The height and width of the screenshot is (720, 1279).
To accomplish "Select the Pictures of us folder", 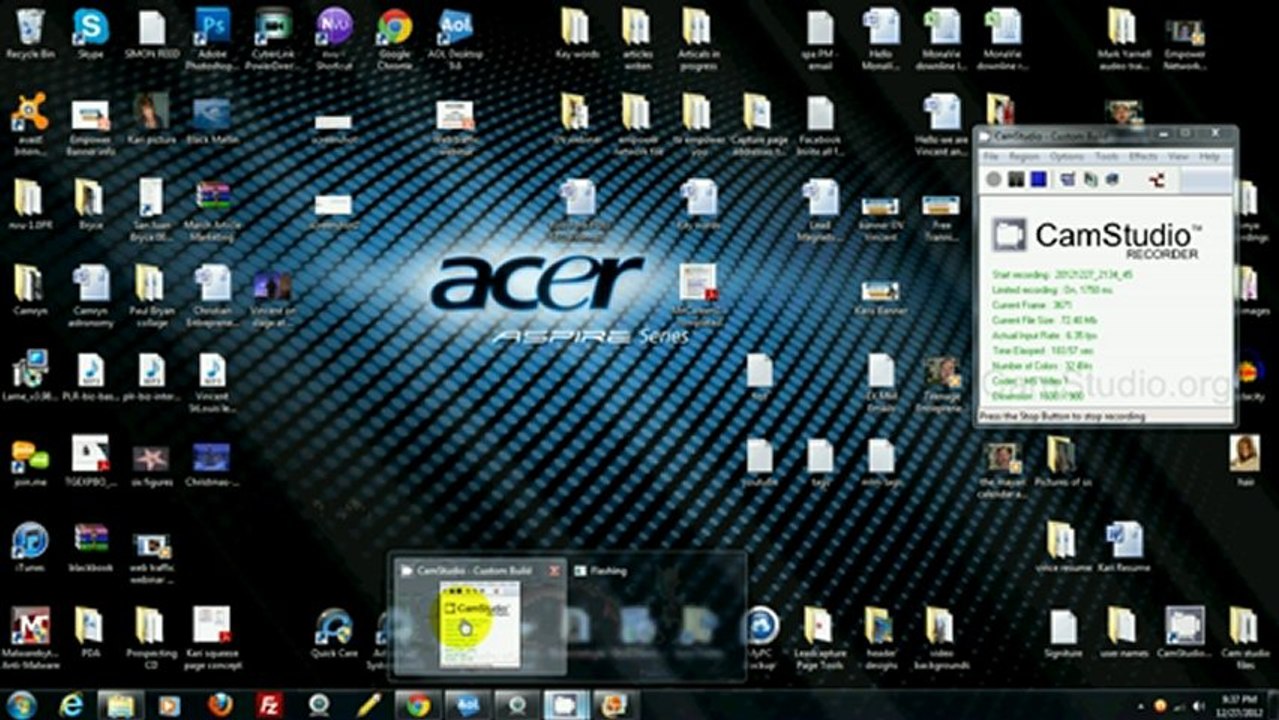I will pyautogui.click(x=1063, y=463).
